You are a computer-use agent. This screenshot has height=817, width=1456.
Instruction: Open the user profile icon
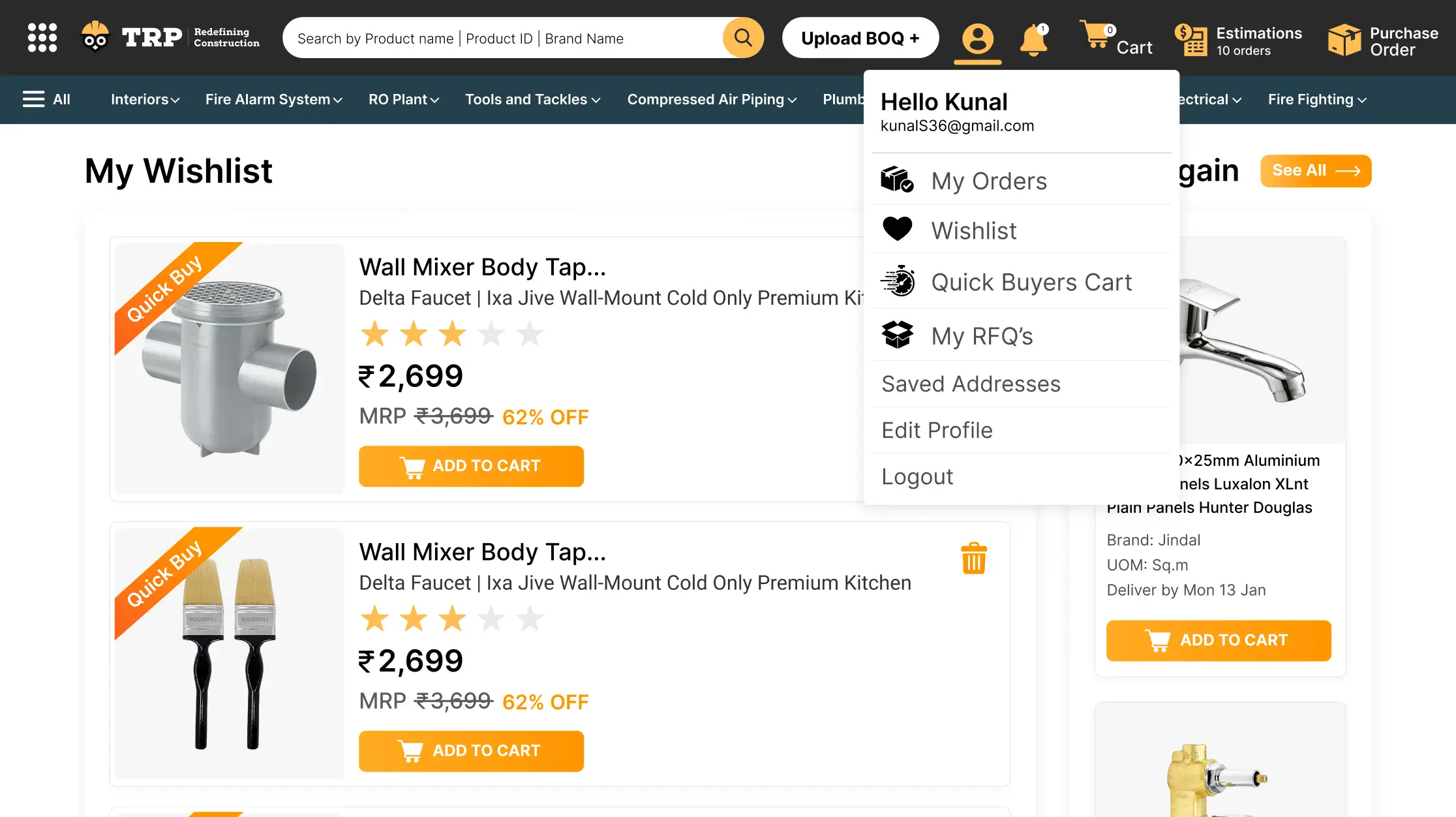tap(977, 39)
